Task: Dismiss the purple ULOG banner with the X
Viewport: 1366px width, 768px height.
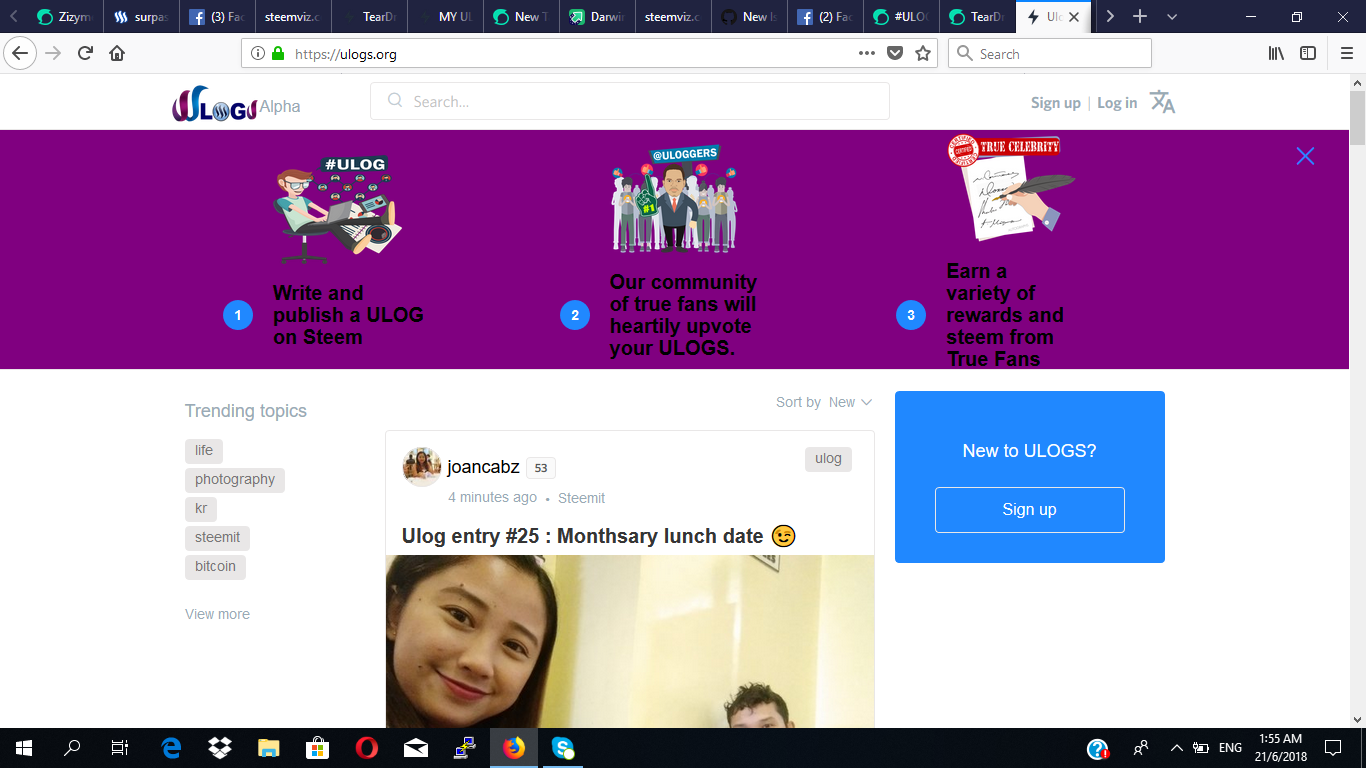Action: pos(1305,156)
